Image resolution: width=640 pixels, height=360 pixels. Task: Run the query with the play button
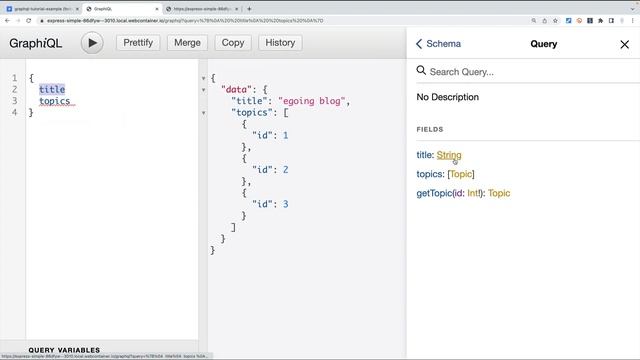[x=92, y=43]
